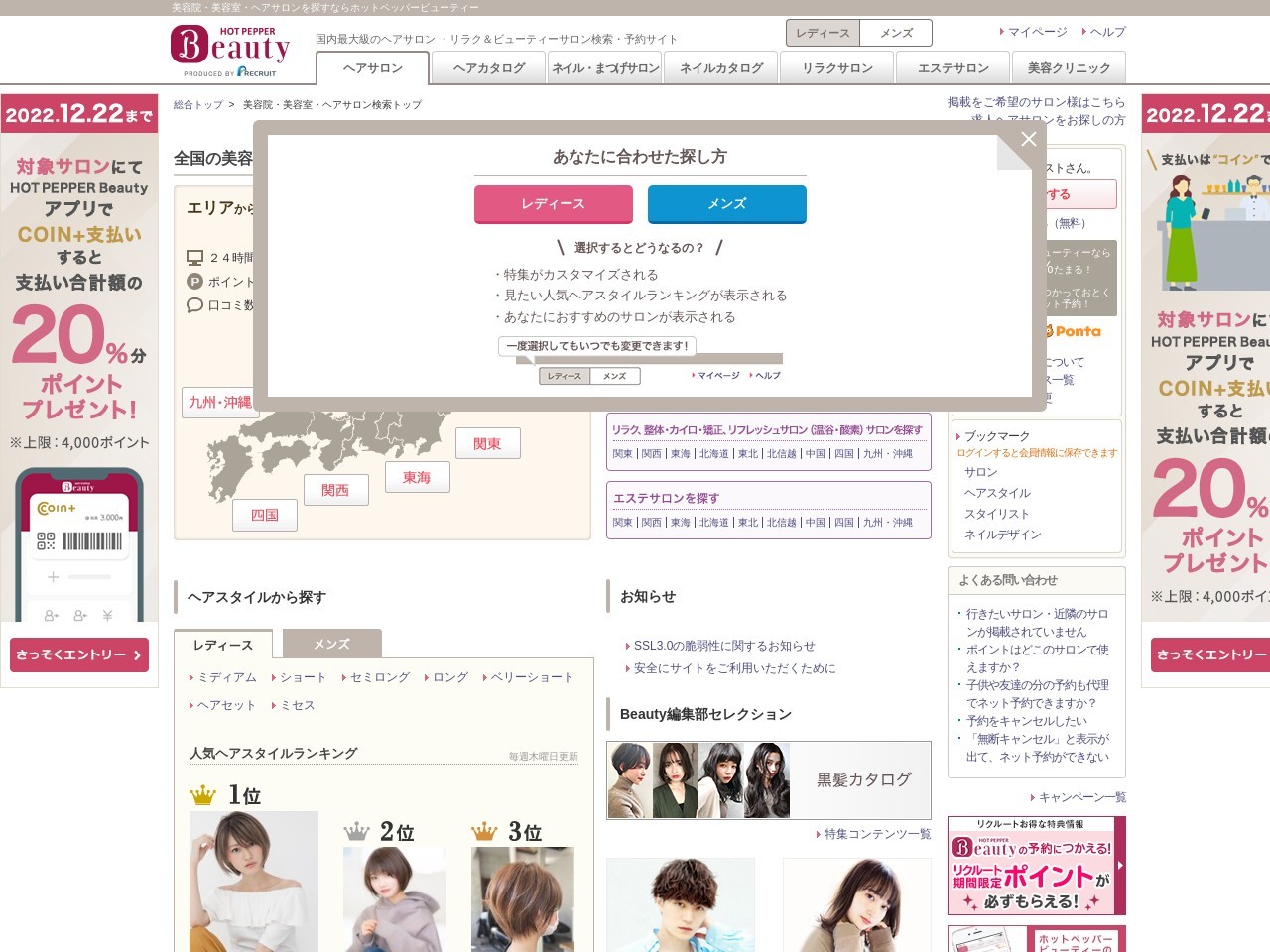Click 中国 in the リラク salon region row
This screenshot has height=952, width=1270.
[815, 453]
